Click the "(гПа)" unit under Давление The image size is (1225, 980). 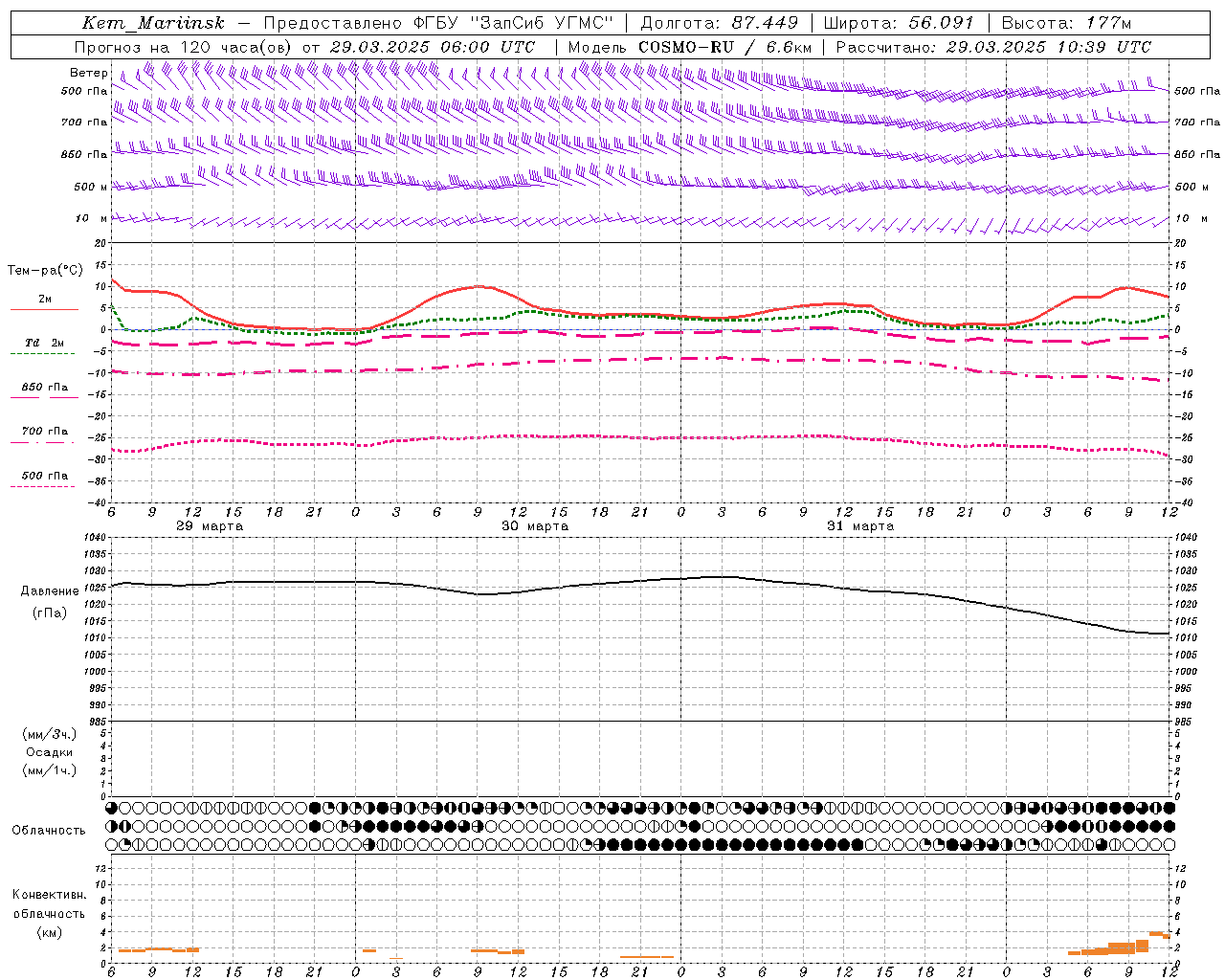coord(50,613)
